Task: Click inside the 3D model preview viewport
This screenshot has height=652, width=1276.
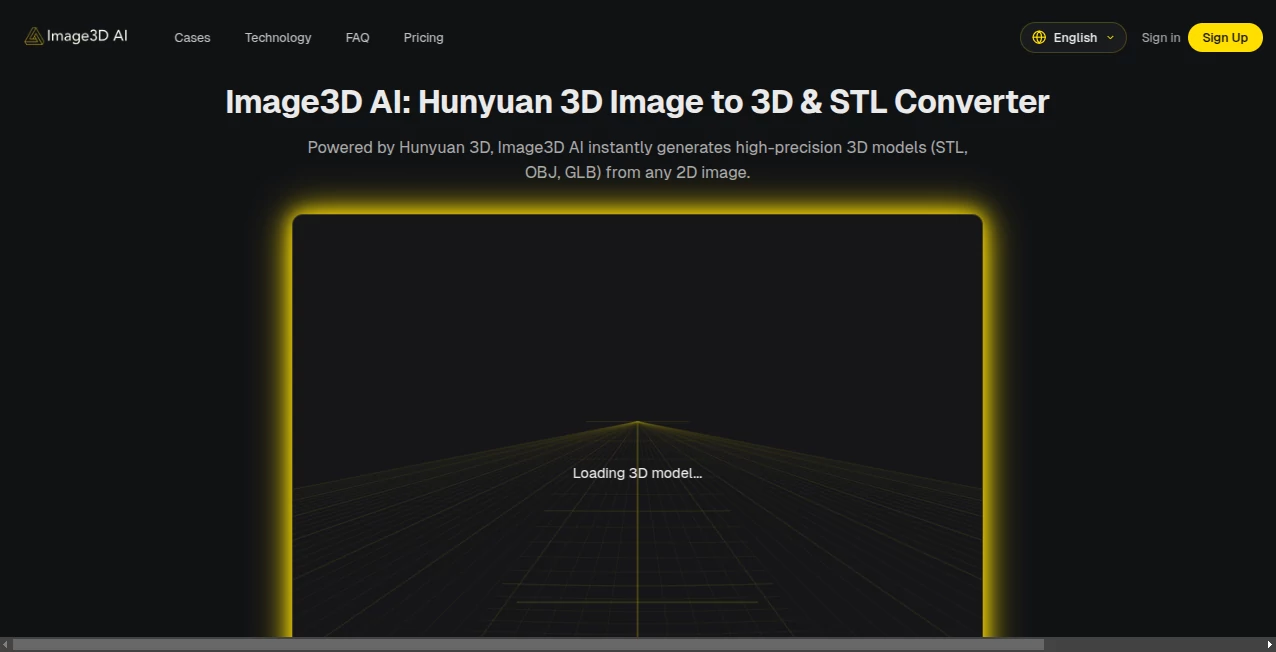Action: point(637,400)
